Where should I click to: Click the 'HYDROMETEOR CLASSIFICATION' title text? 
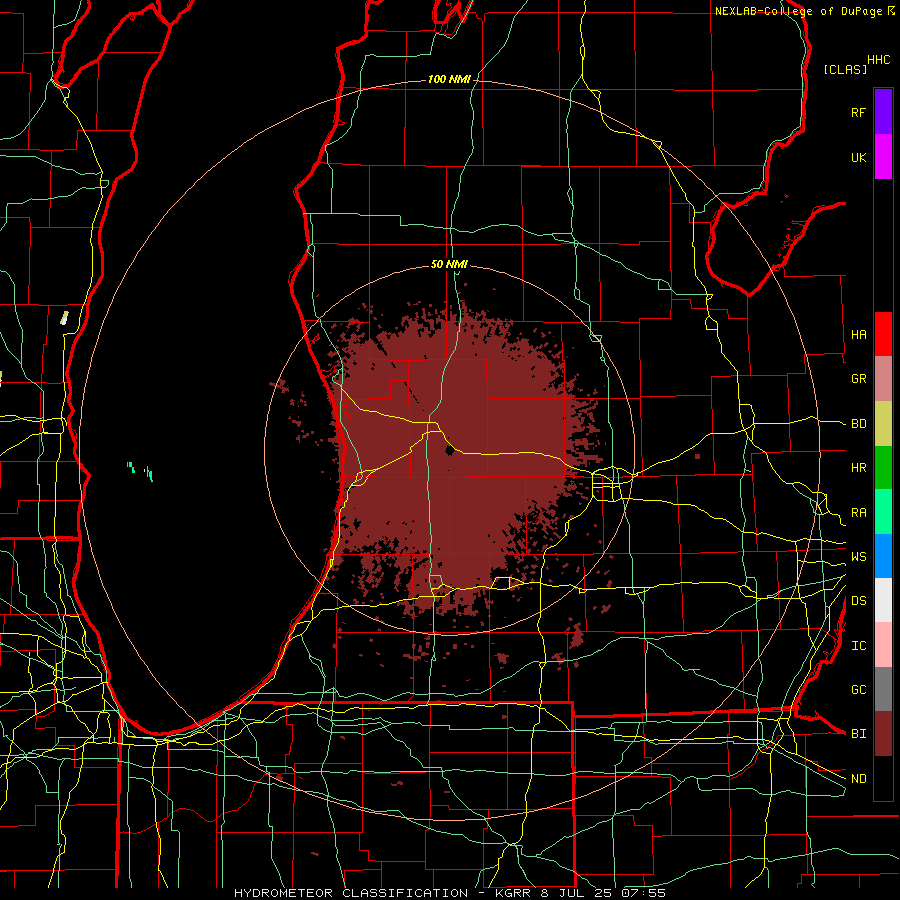click(x=351, y=893)
